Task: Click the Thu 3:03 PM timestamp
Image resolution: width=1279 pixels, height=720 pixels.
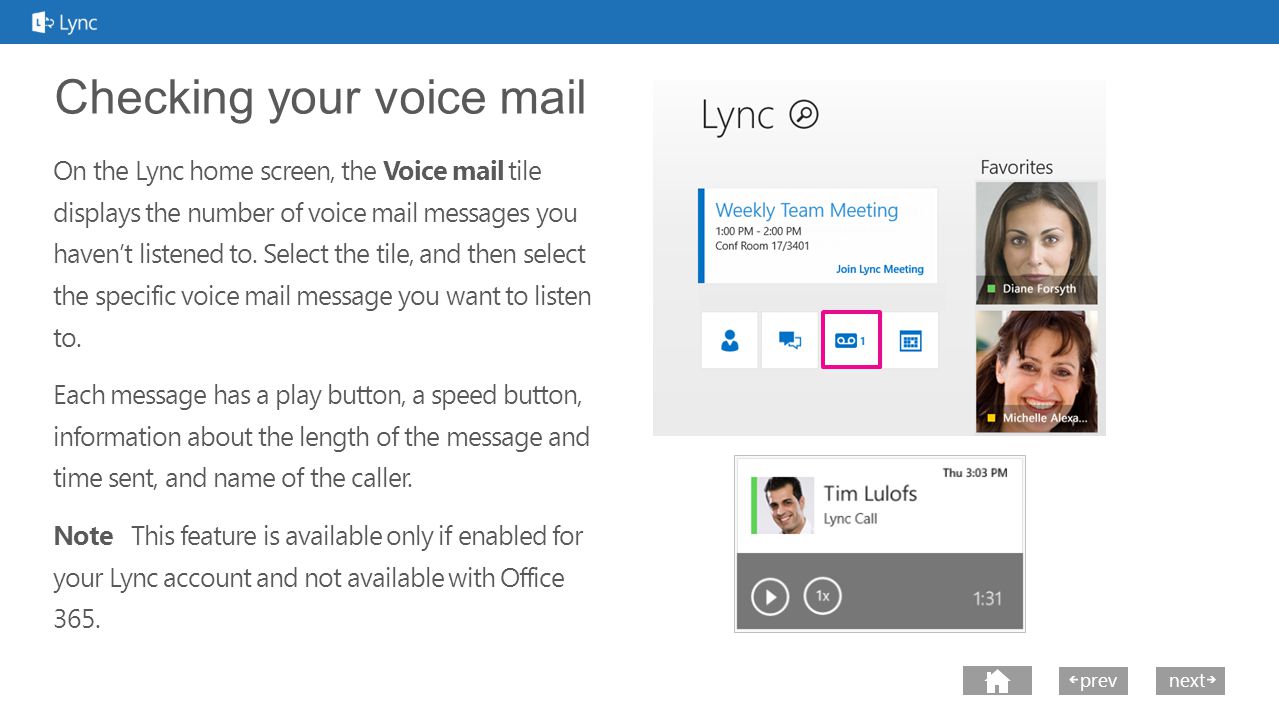Action: tap(975, 472)
